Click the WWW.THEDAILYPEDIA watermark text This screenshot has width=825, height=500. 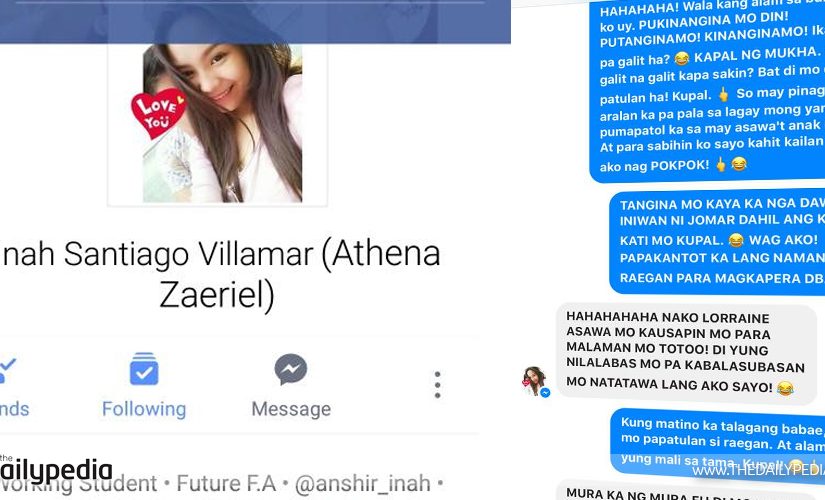point(758,471)
